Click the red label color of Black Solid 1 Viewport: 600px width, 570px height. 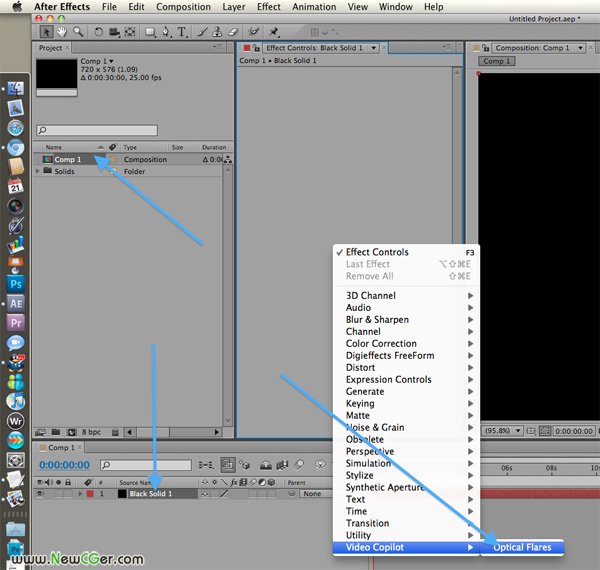click(90, 494)
